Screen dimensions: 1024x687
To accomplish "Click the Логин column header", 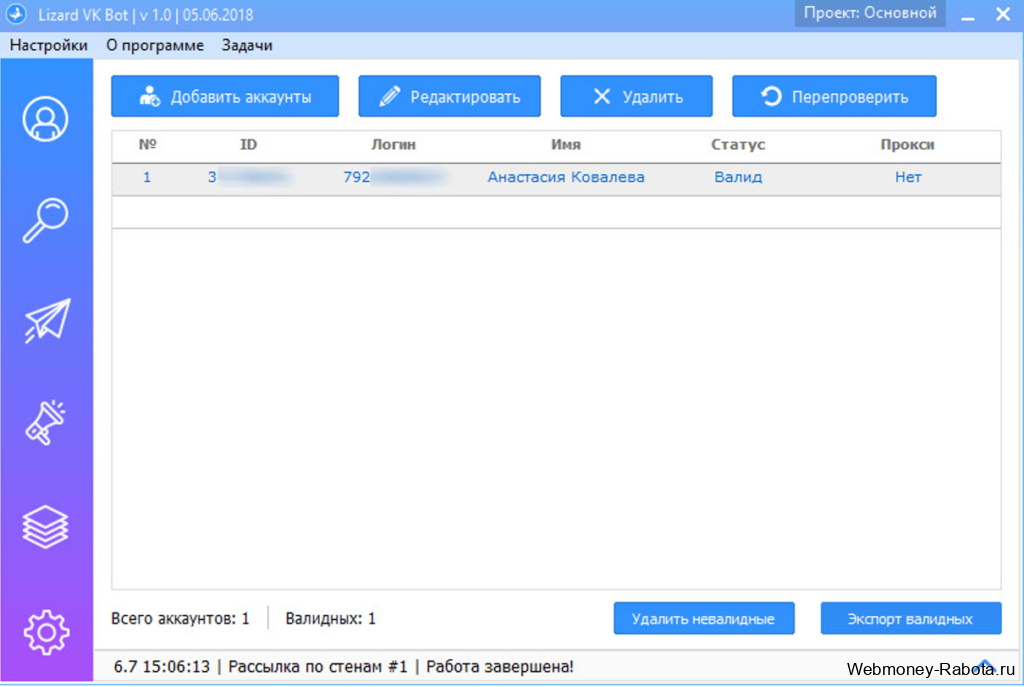I will (x=393, y=144).
